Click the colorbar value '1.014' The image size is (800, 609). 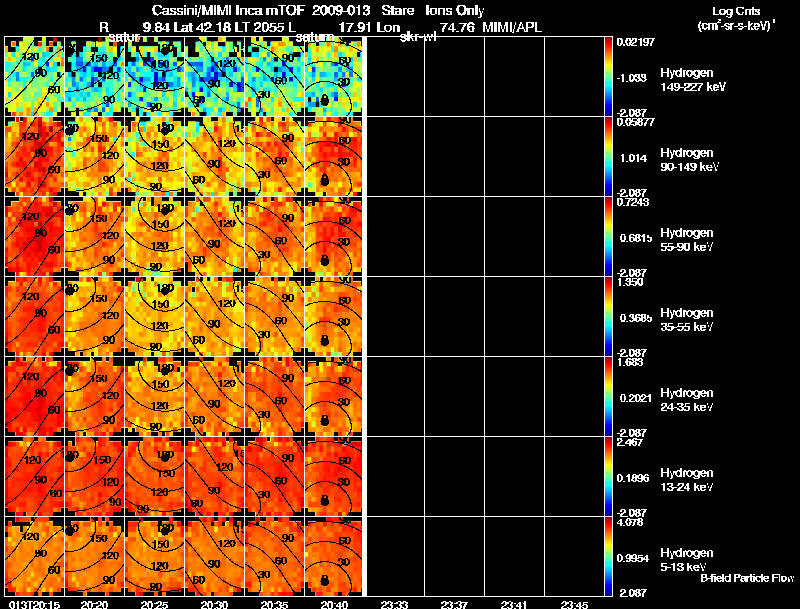[633, 158]
